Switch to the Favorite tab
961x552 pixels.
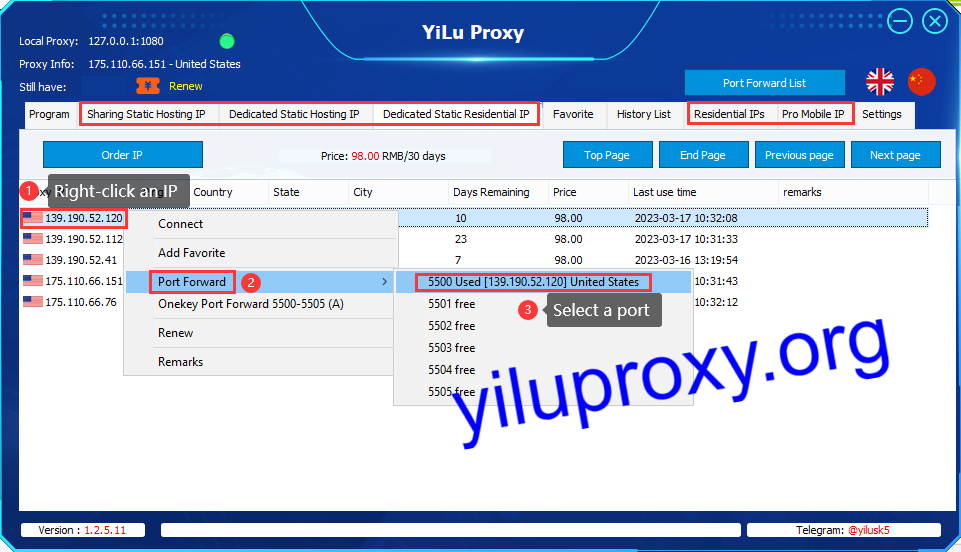pos(573,115)
